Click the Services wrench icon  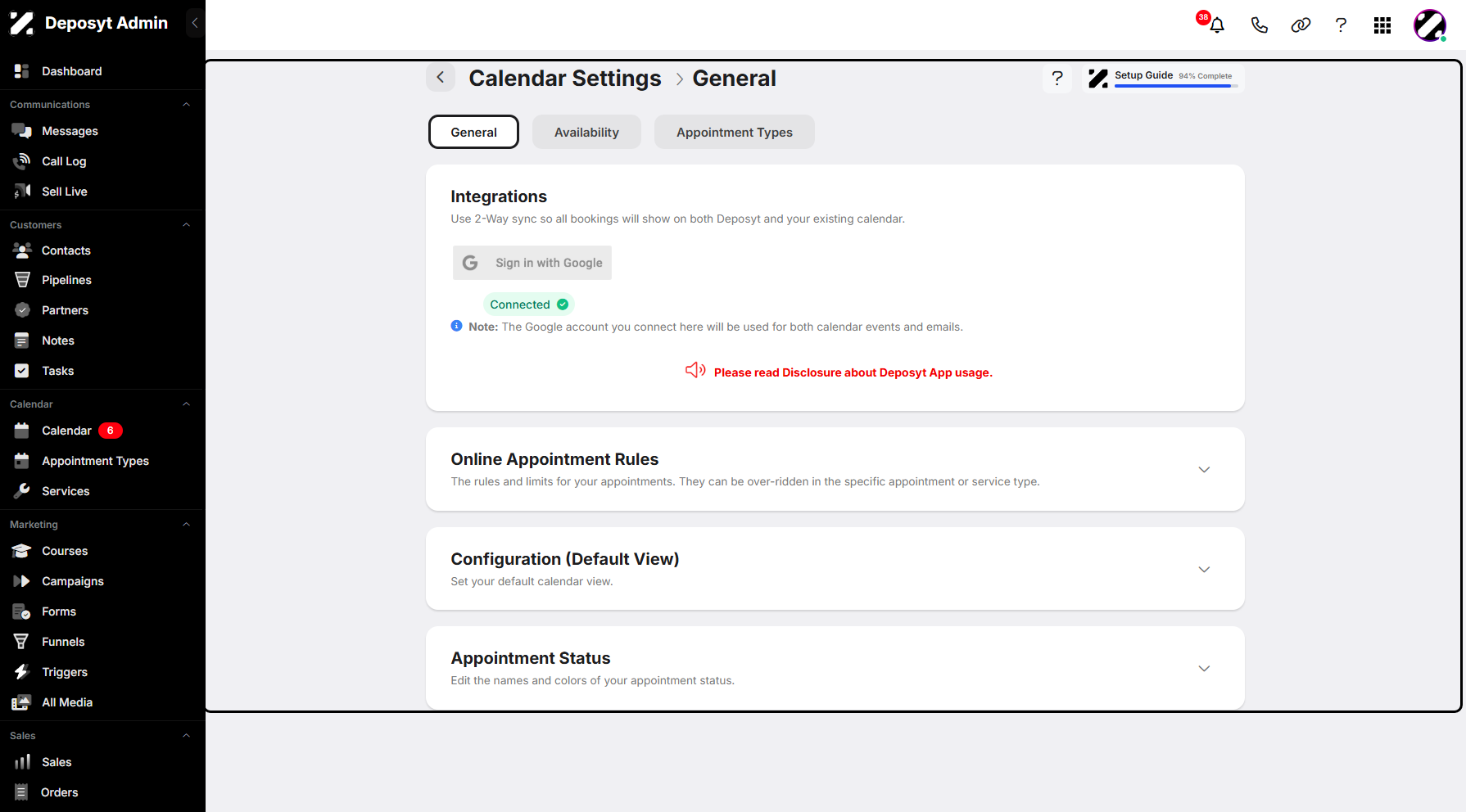(22, 491)
